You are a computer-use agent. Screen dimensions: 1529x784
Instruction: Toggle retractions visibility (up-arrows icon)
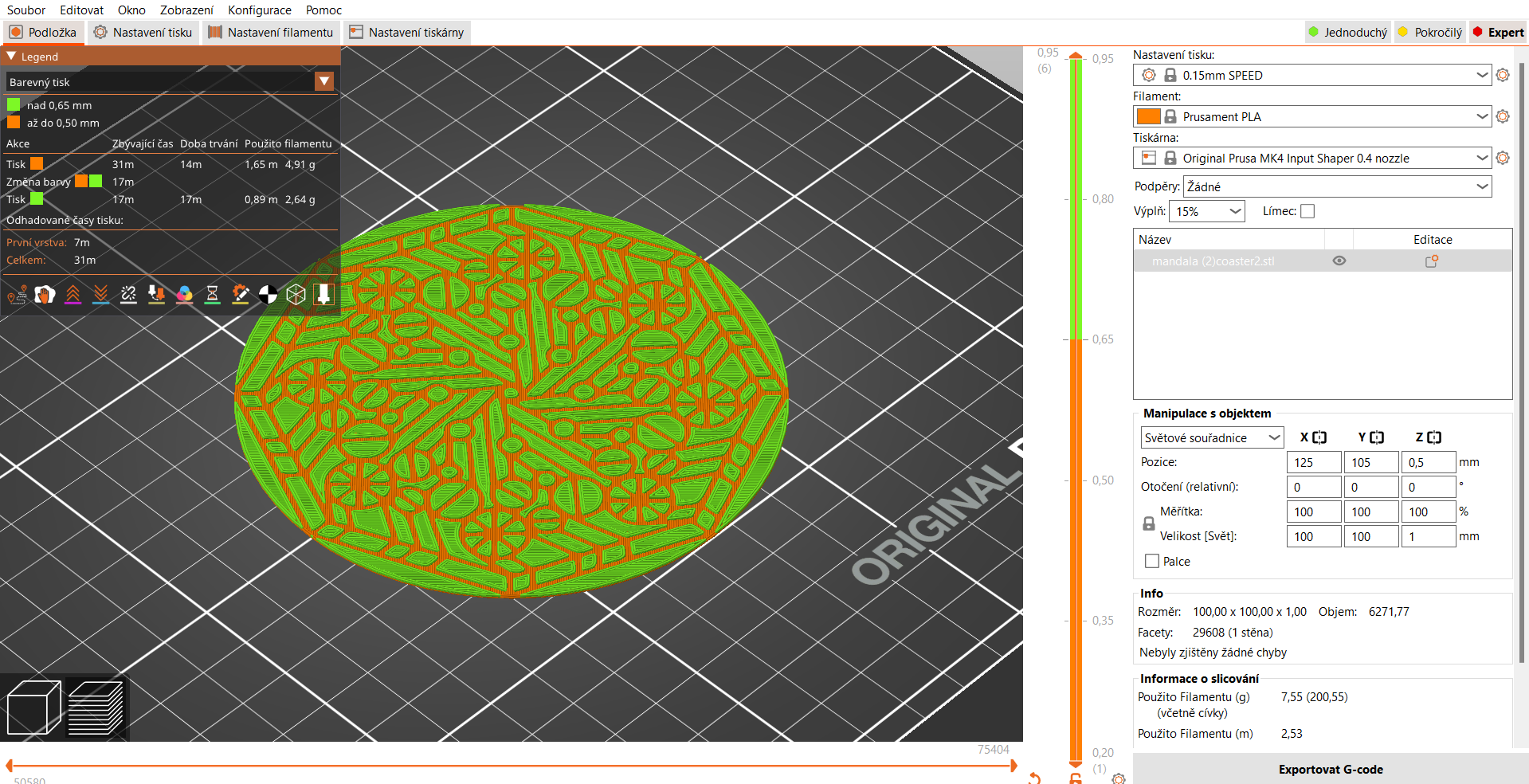pos(73,295)
